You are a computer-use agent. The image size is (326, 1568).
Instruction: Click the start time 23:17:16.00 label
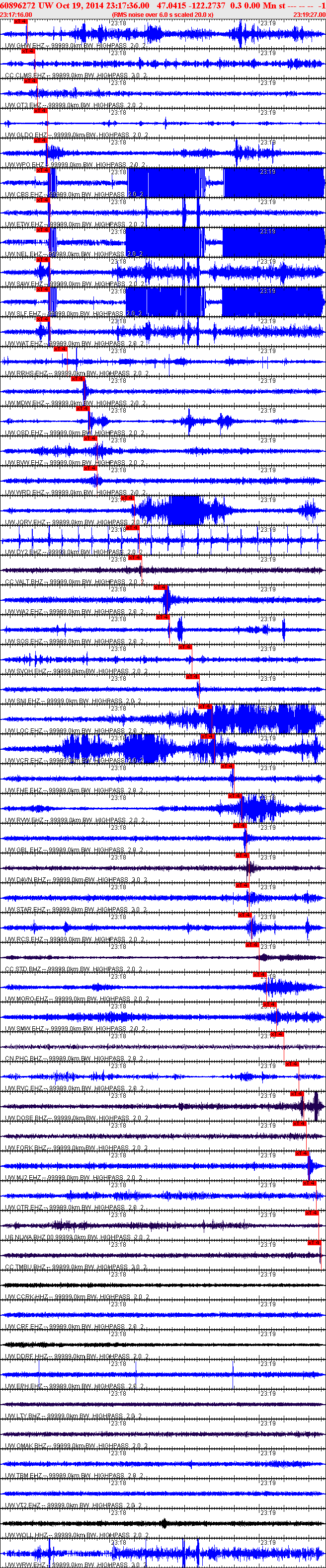[x=16, y=14]
